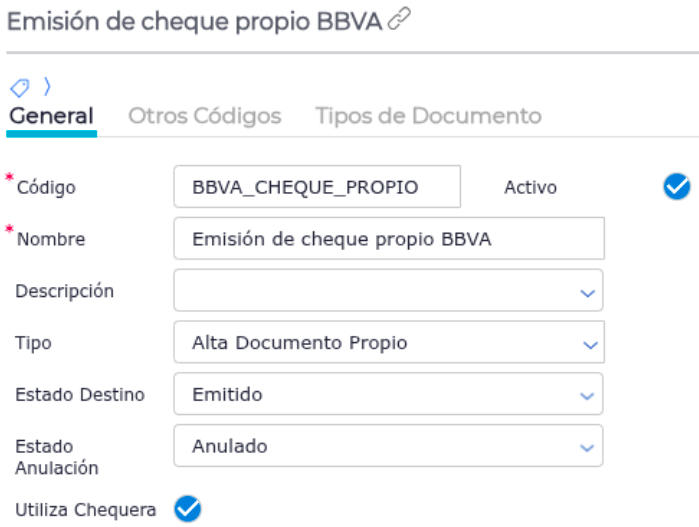Image resolution: width=699 pixels, height=527 pixels.
Task: Click the Activo label text
Action: coord(530,187)
